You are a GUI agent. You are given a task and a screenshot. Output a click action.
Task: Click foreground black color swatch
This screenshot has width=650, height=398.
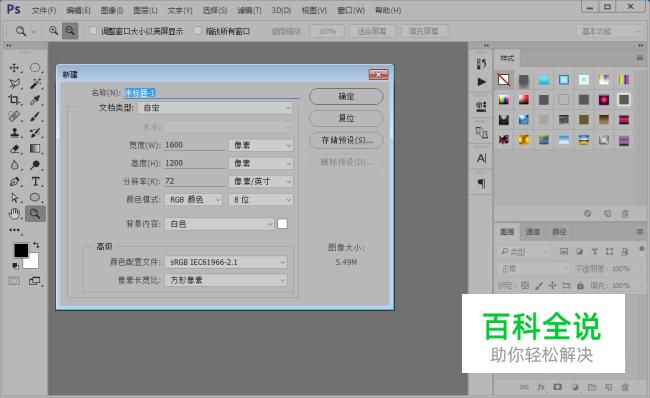20,250
